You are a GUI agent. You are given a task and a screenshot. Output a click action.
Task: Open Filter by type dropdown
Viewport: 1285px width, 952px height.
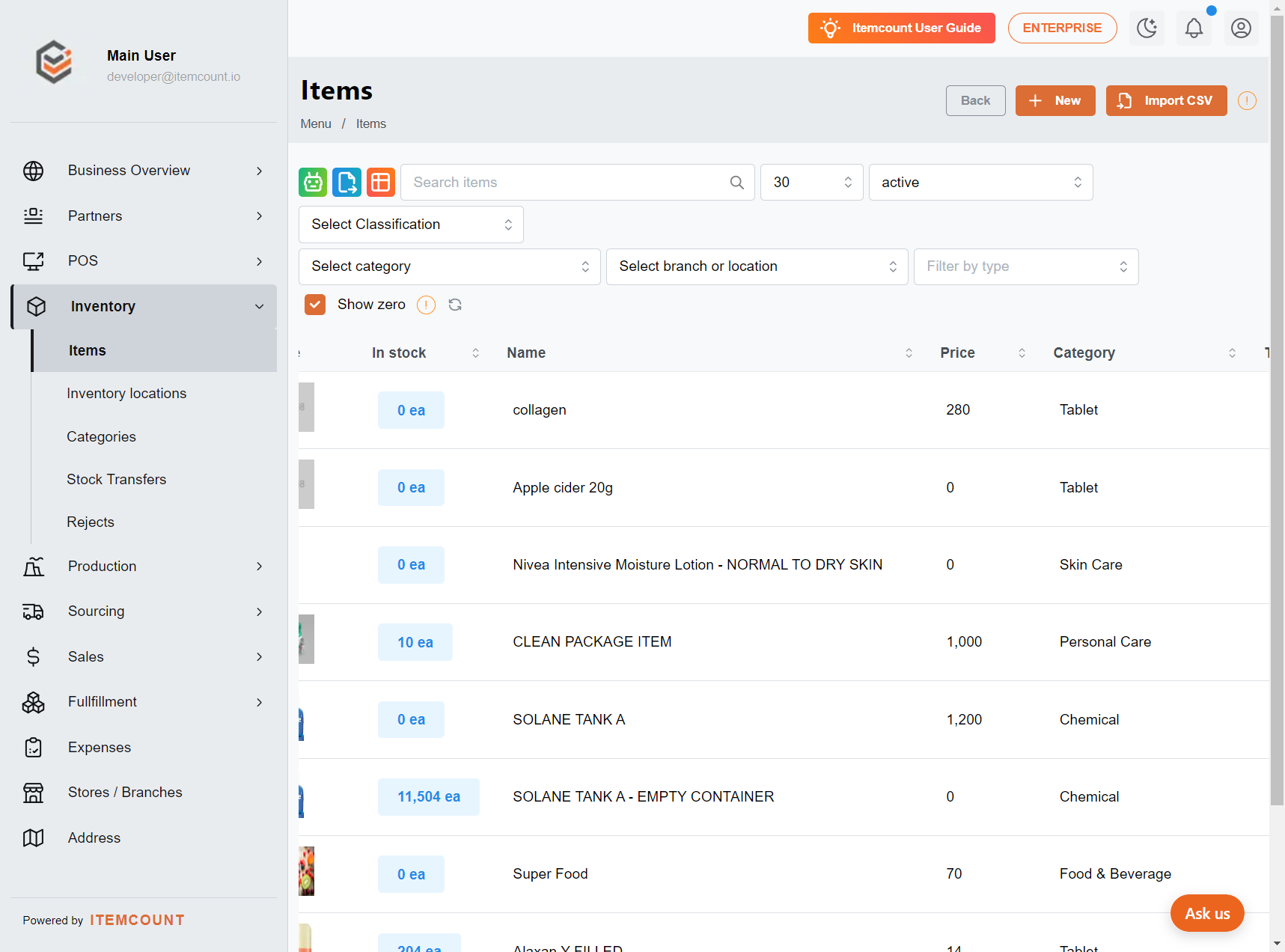(x=1026, y=266)
